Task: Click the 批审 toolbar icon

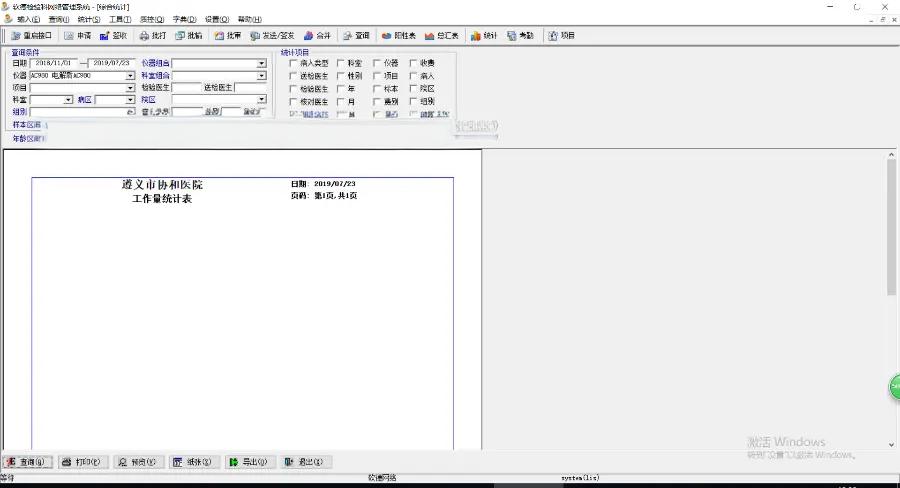Action: point(228,36)
